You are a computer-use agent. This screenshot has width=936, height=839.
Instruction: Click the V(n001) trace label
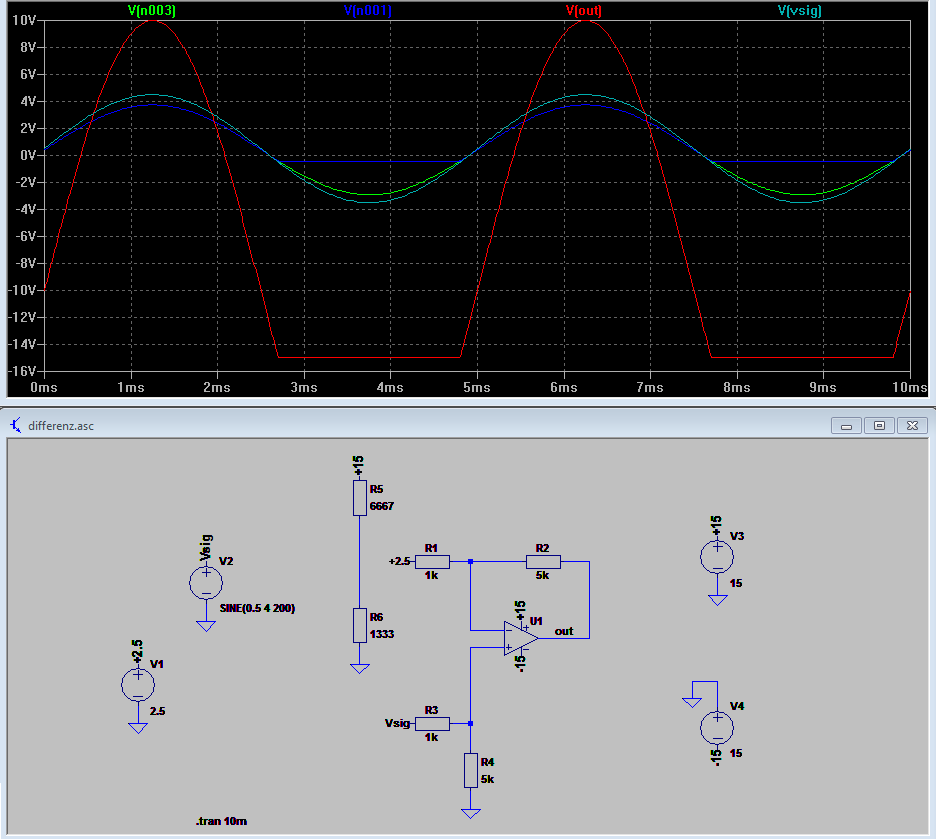(x=368, y=11)
